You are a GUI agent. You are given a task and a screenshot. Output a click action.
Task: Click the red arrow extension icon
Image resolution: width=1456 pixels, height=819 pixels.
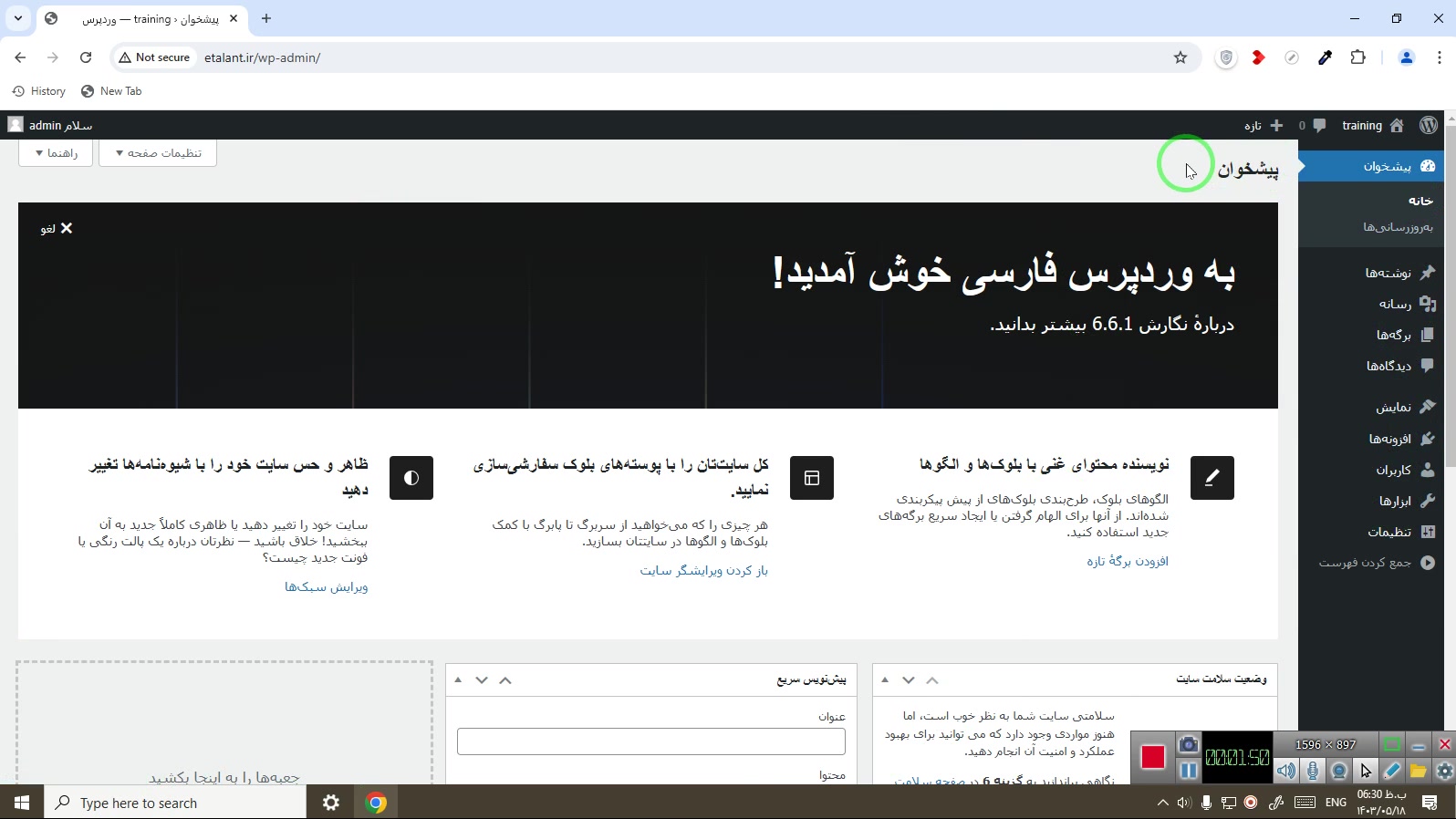tap(1259, 57)
